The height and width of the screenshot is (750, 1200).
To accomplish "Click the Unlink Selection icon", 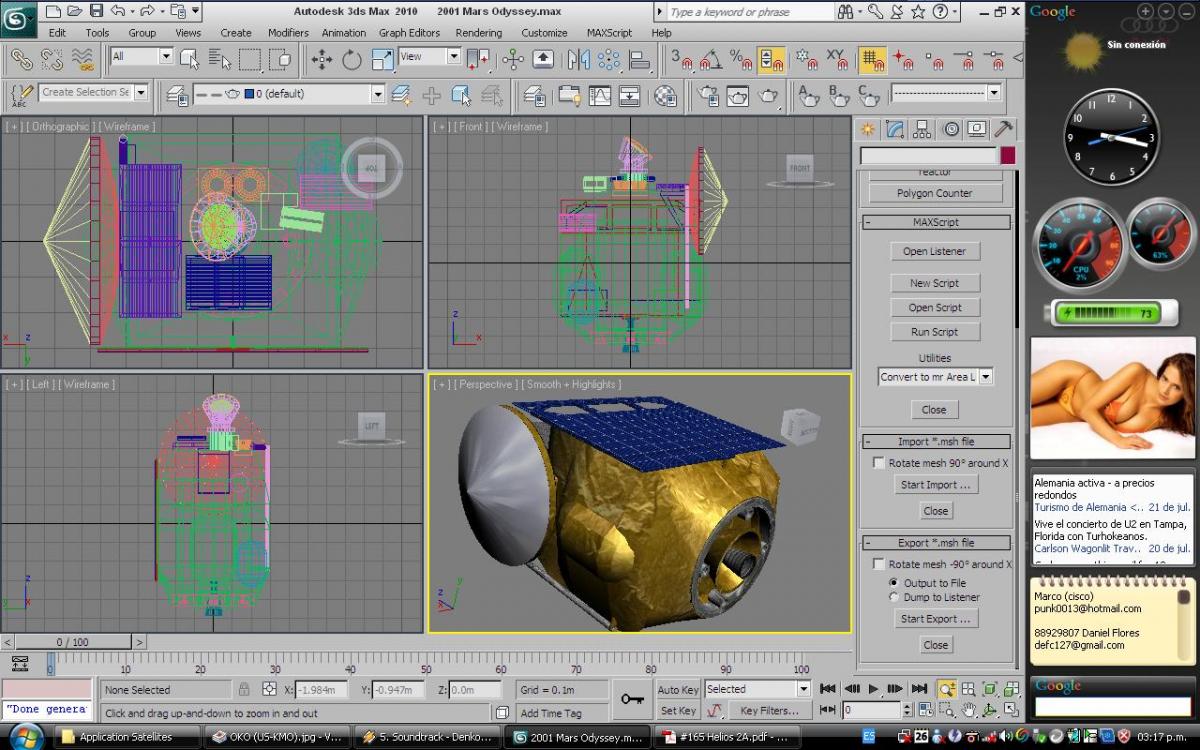I will click(51, 59).
